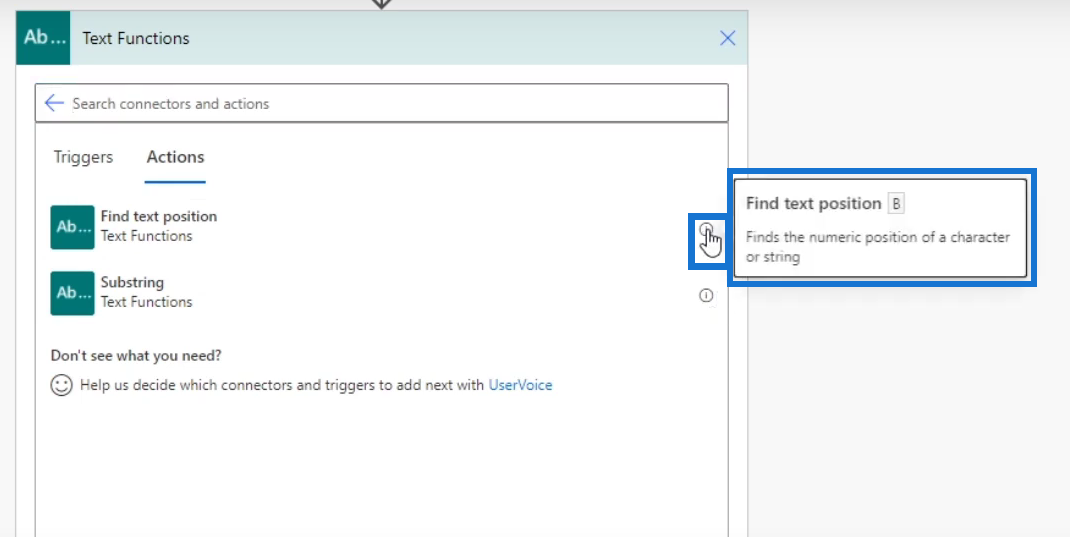1070x537 pixels.
Task: Click the Text Functions header connector icon
Action: (x=43, y=38)
